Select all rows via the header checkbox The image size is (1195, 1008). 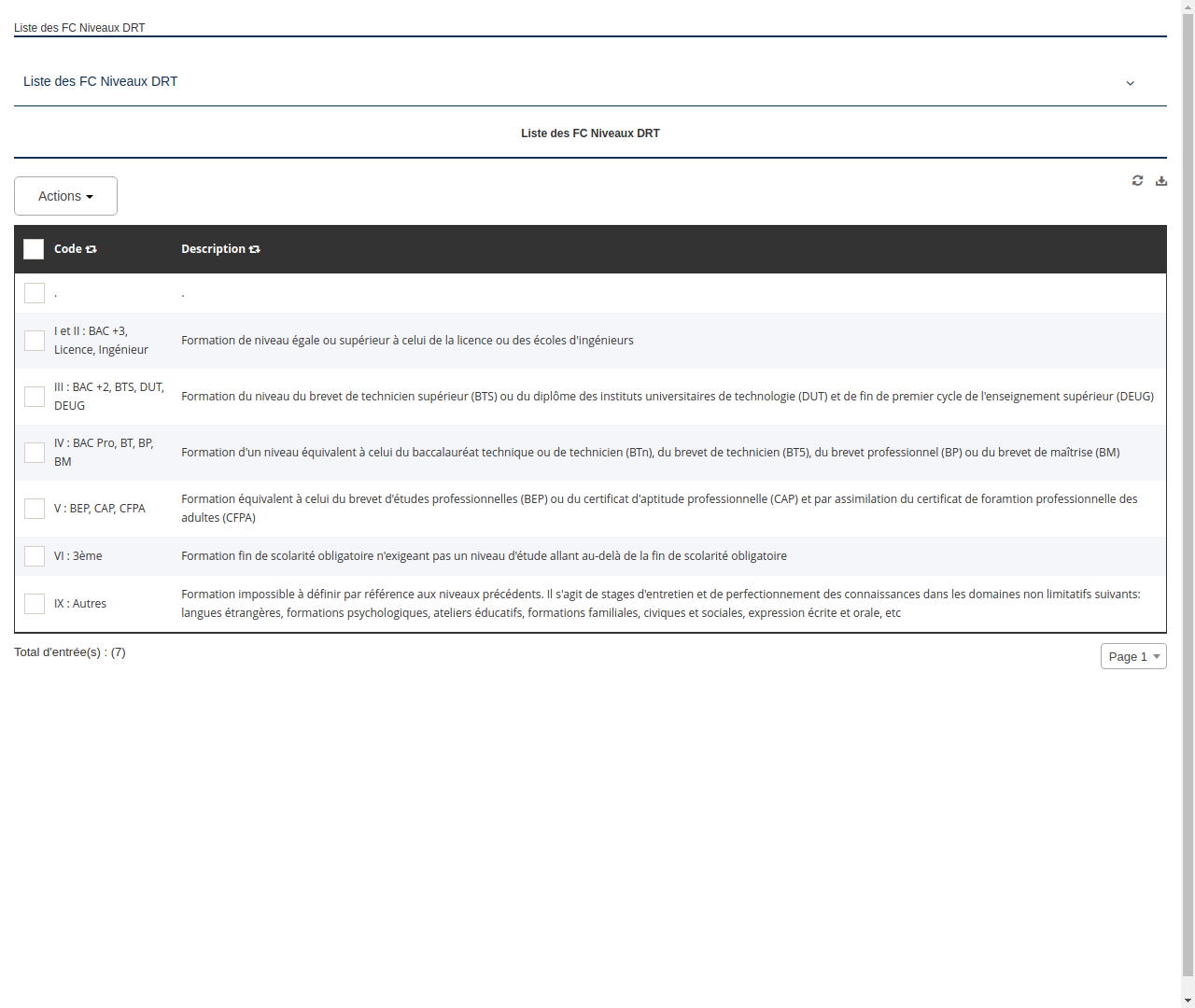(34, 249)
